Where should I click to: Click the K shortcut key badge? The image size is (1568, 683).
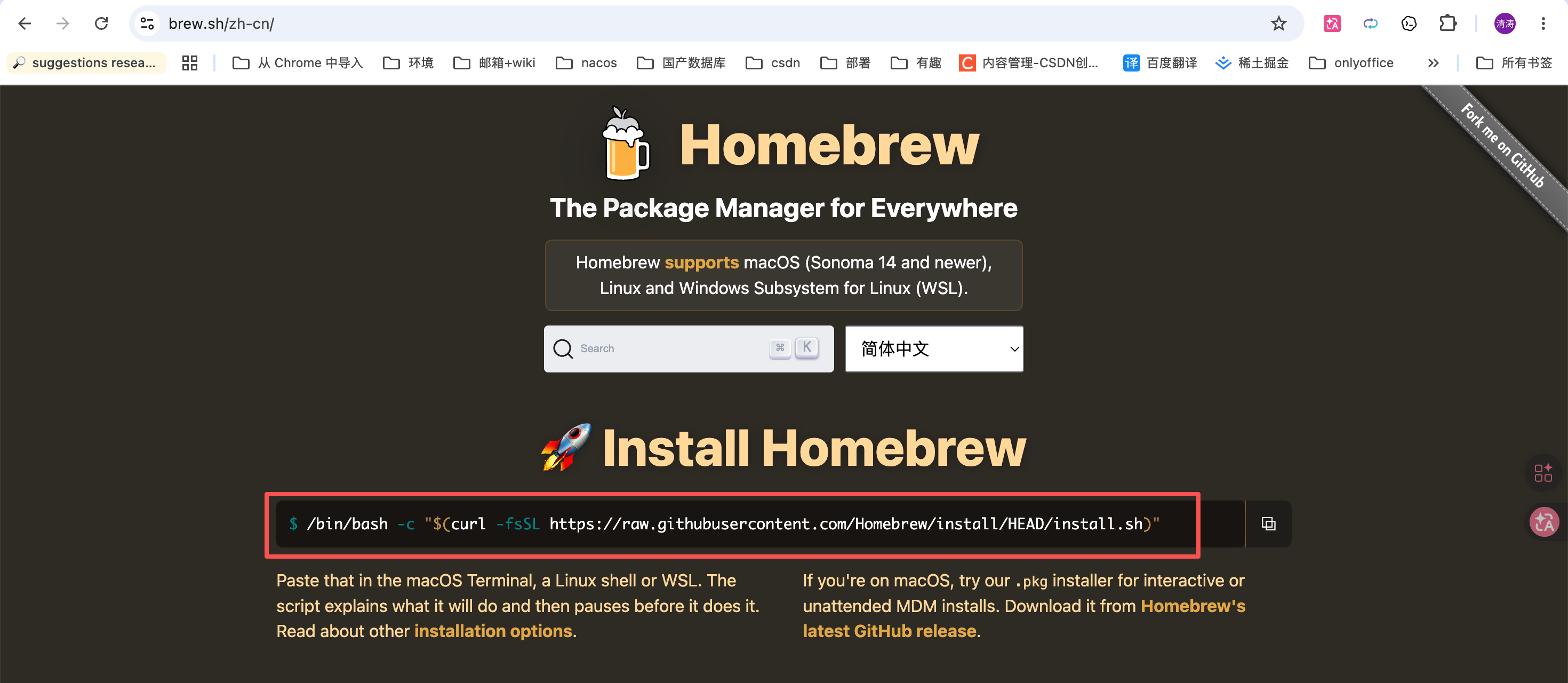click(x=807, y=347)
